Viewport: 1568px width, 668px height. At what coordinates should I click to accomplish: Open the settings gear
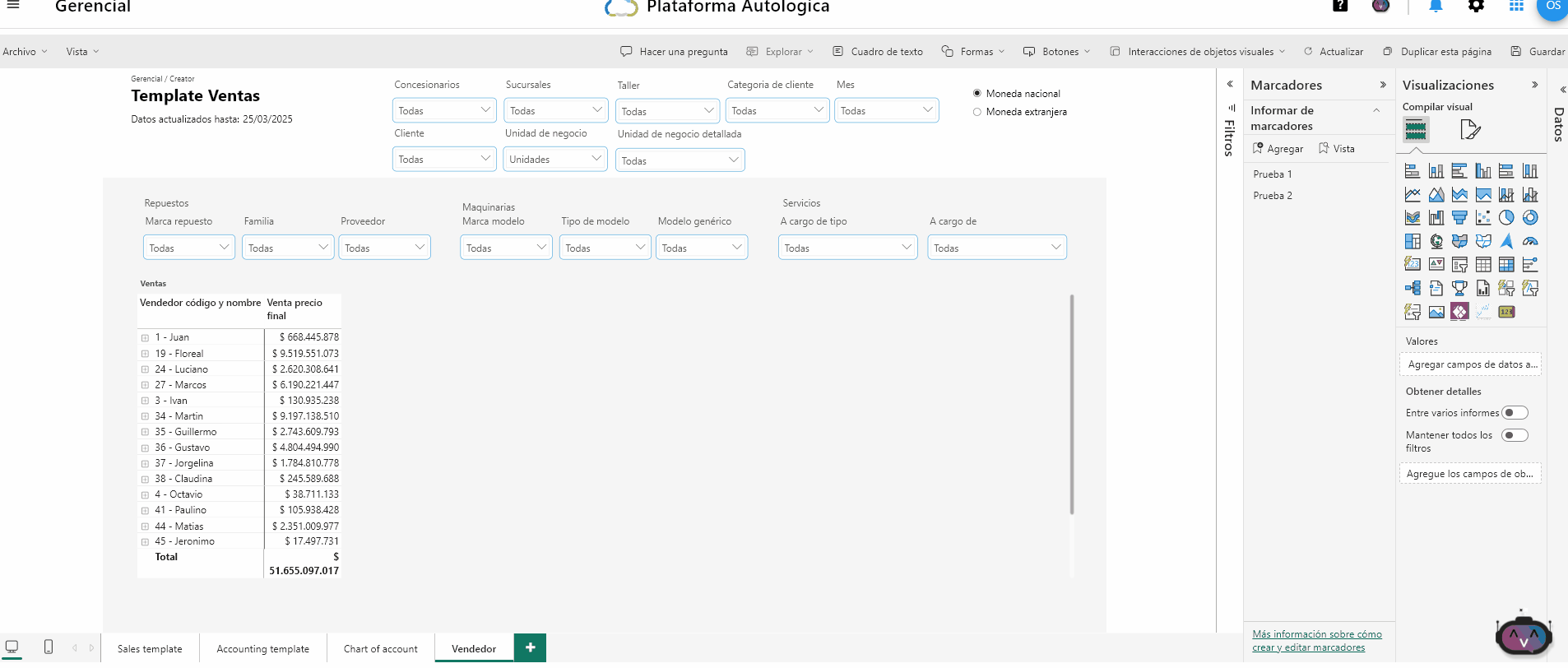(1476, 6)
